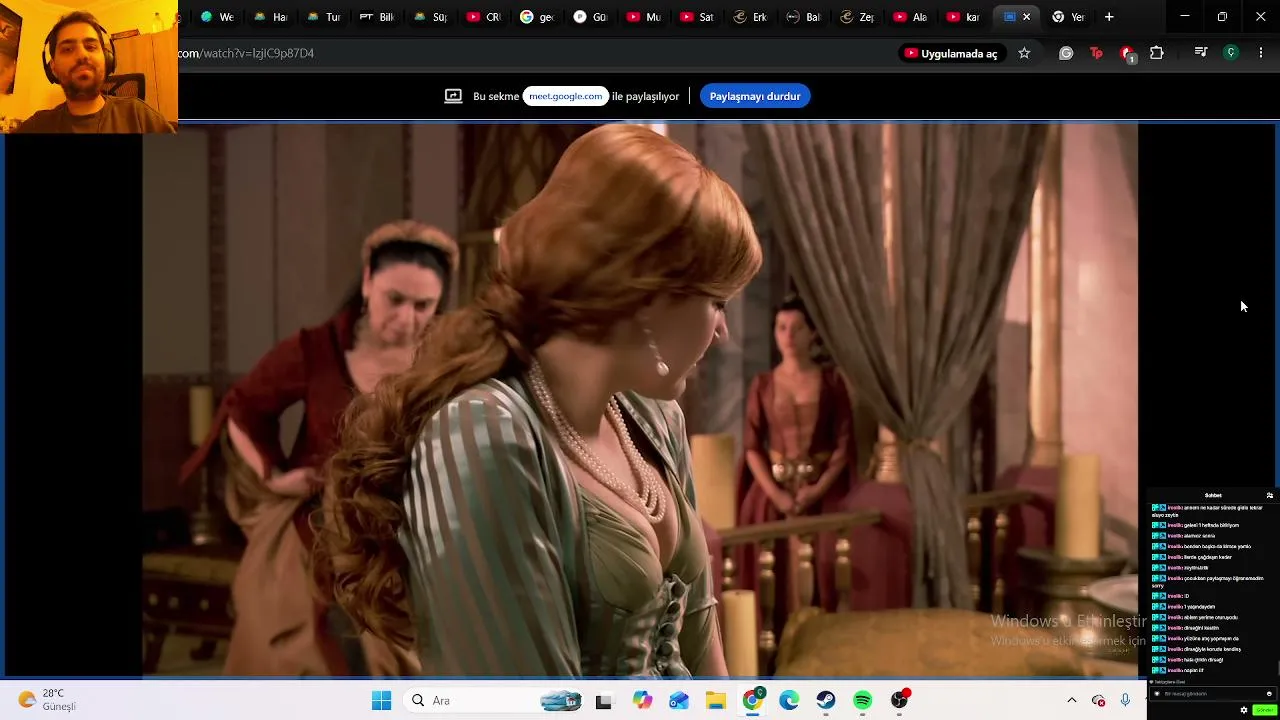Switch to the 'Süş' tab
Screen dimensions: 1280x720
click(430, 17)
